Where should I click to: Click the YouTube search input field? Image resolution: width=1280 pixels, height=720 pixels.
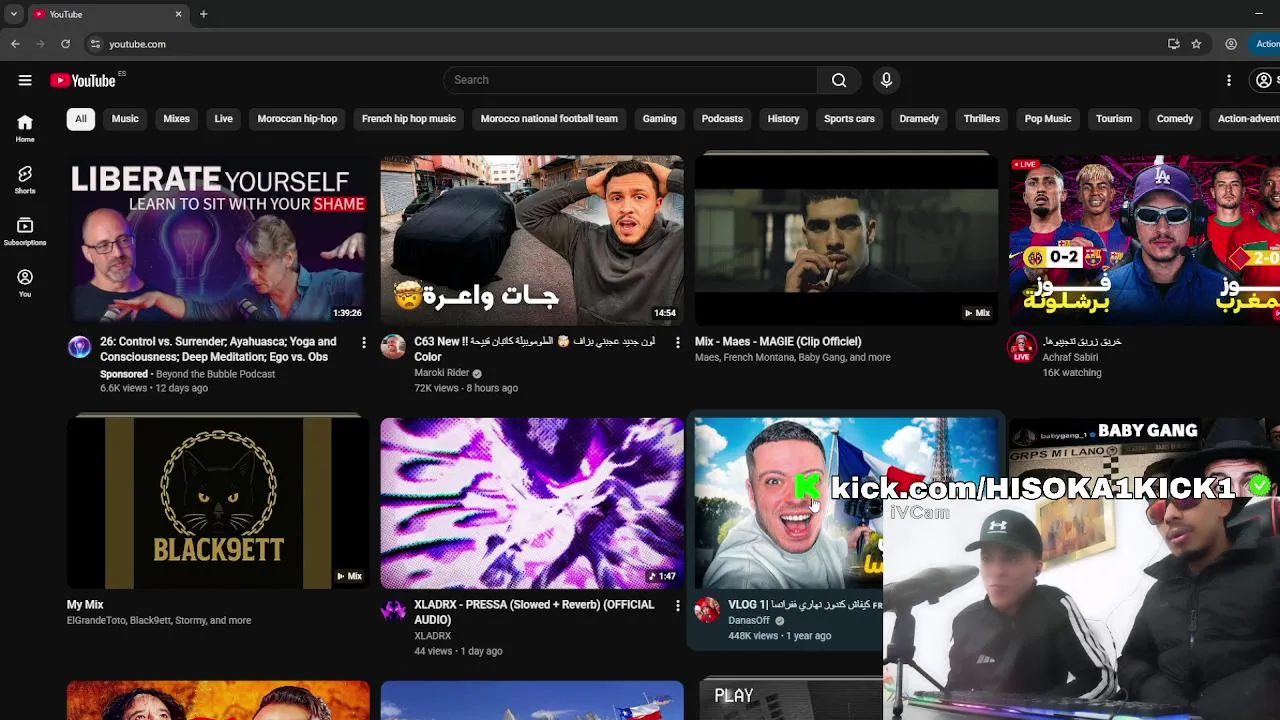(630, 80)
